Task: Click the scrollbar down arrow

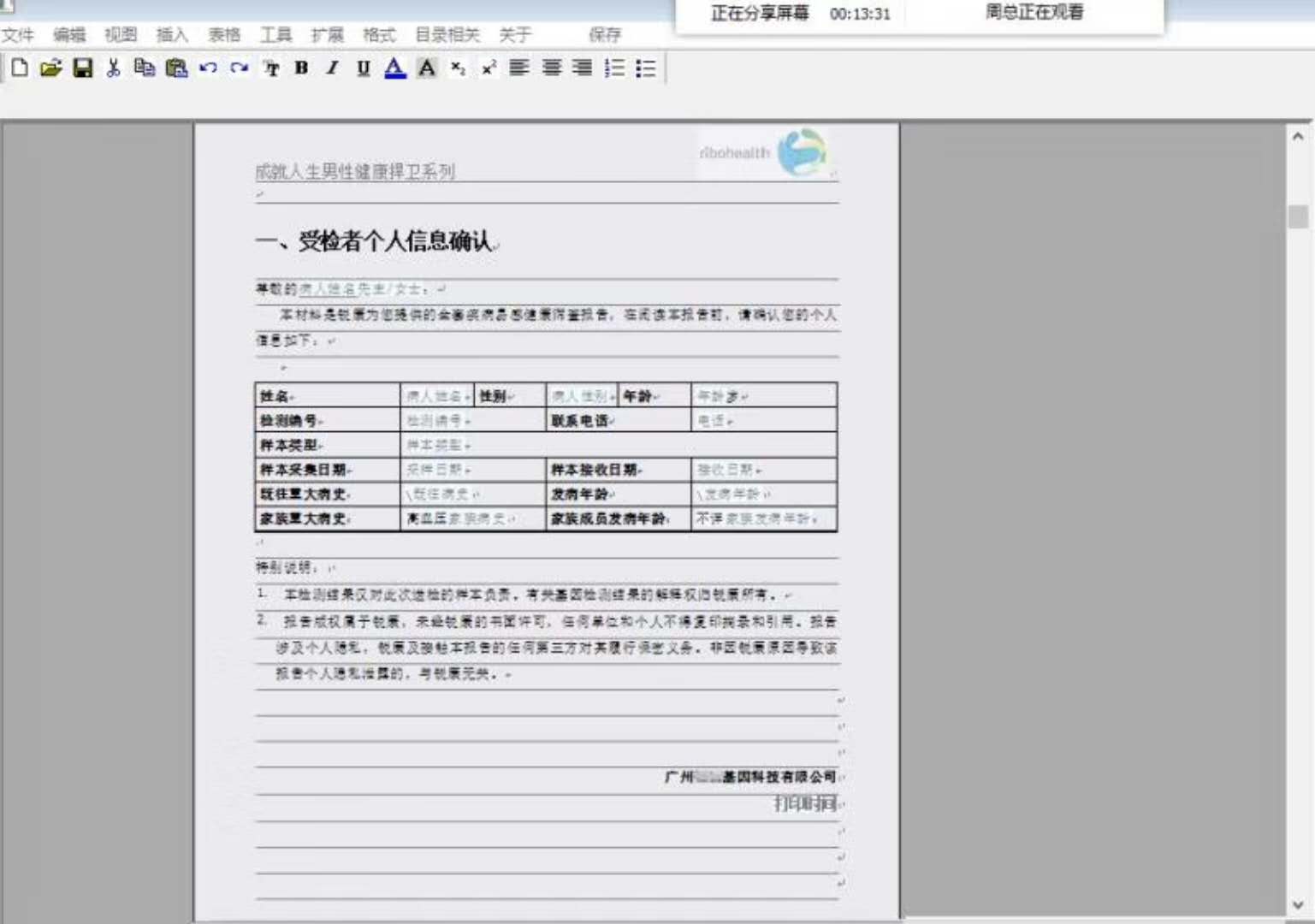Action: (x=1297, y=904)
